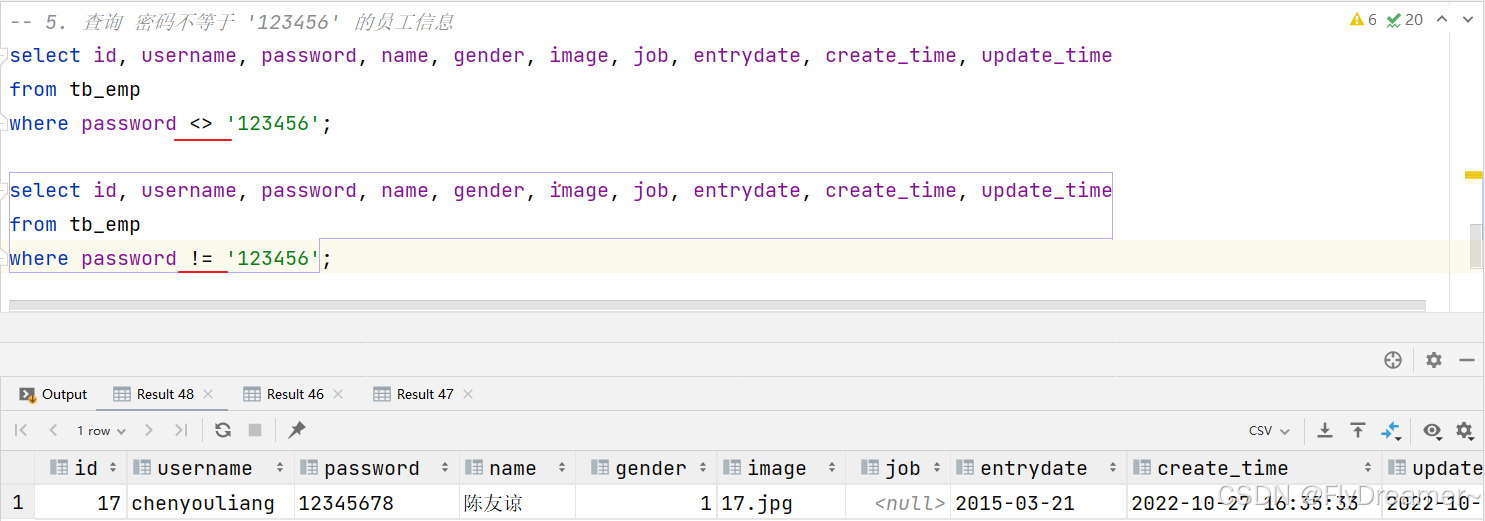Reload the result page data
The image size is (1485, 521).
[x=223, y=430]
